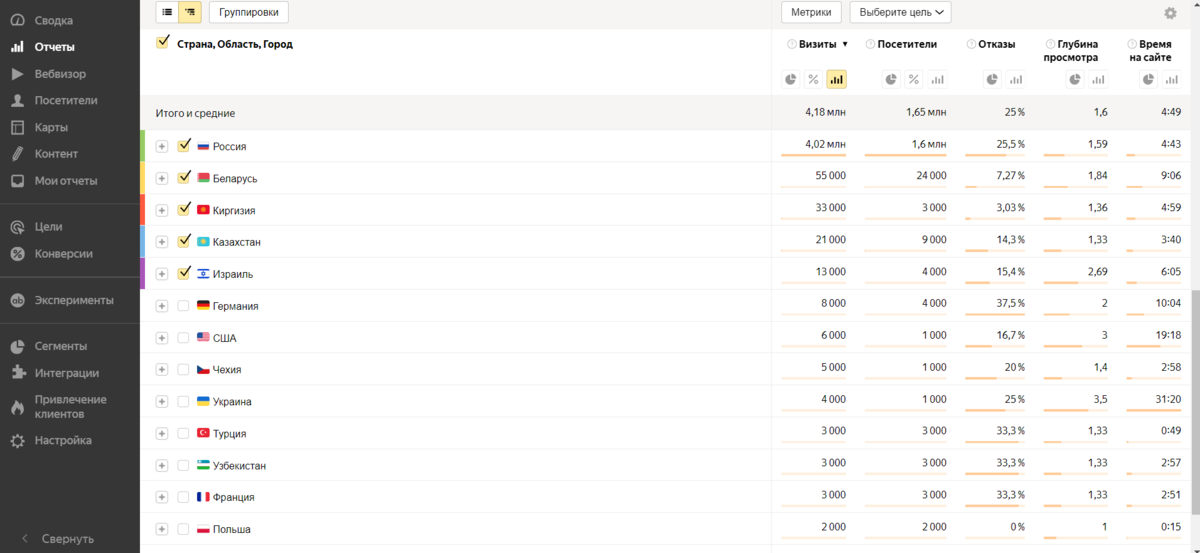Expand the Турция row

tap(162, 433)
